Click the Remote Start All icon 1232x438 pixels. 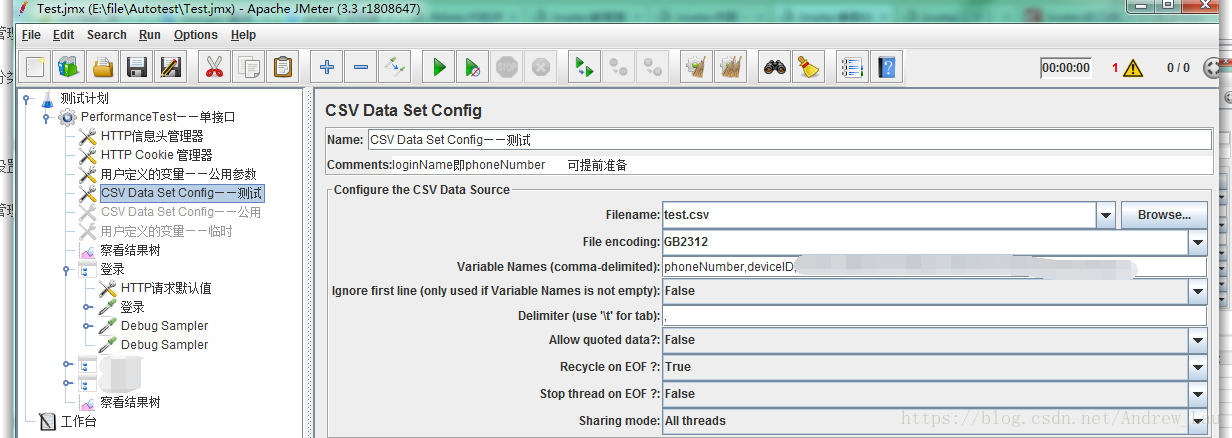click(583, 67)
